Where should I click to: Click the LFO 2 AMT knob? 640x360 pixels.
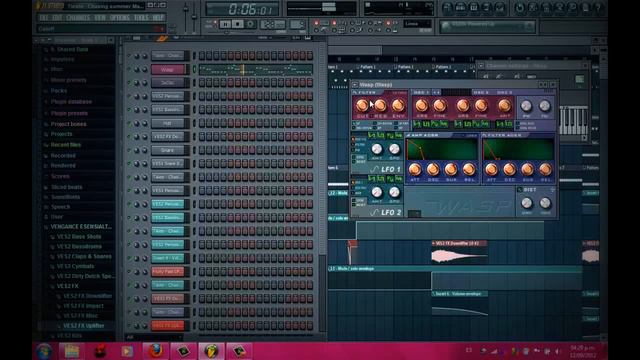click(x=377, y=192)
